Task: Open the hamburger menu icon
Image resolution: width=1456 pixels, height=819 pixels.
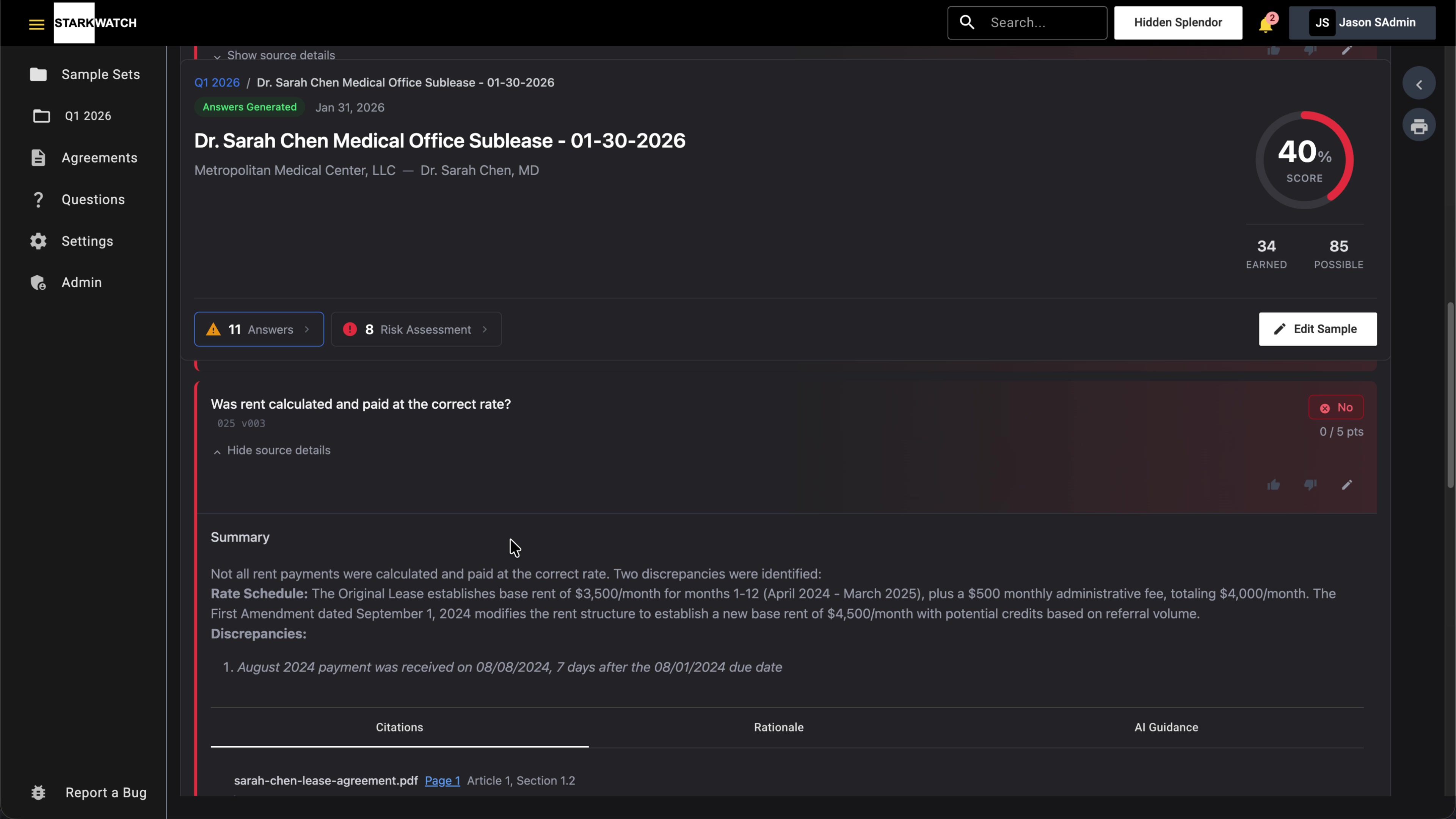Action: [36, 24]
